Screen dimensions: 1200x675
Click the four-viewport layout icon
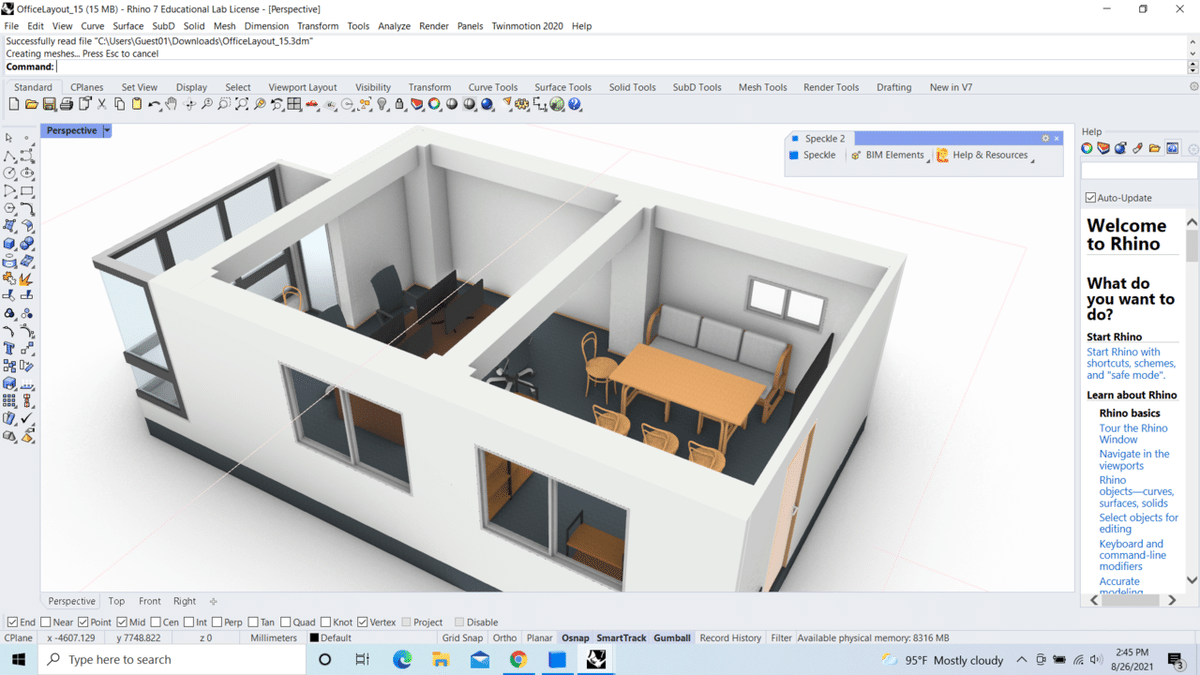pyautogui.click(x=294, y=104)
